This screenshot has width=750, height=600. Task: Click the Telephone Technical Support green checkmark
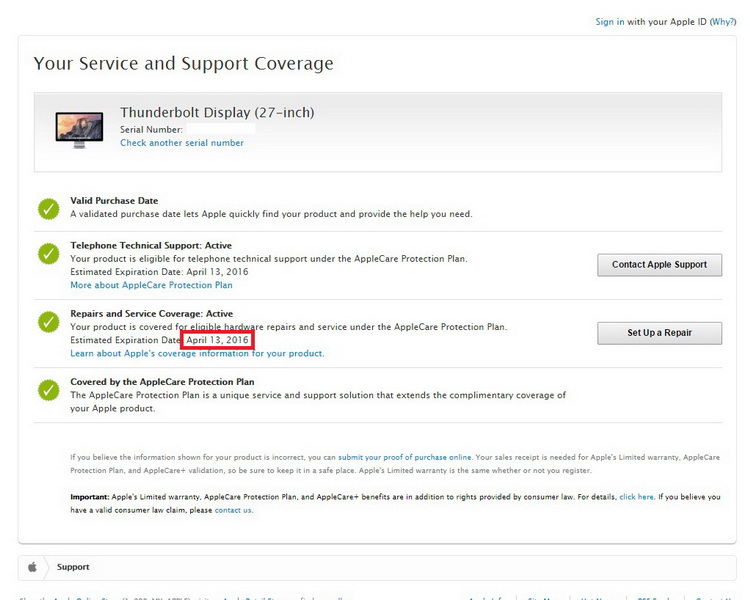[48, 254]
